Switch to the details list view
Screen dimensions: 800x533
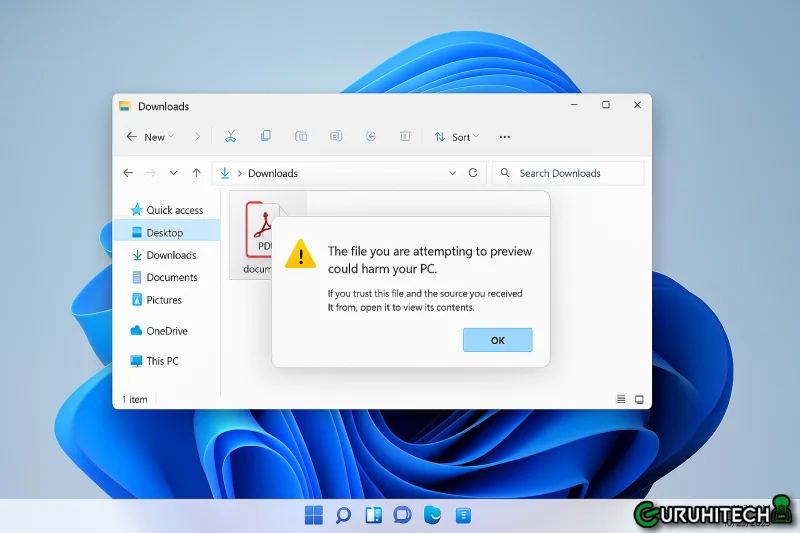(621, 399)
